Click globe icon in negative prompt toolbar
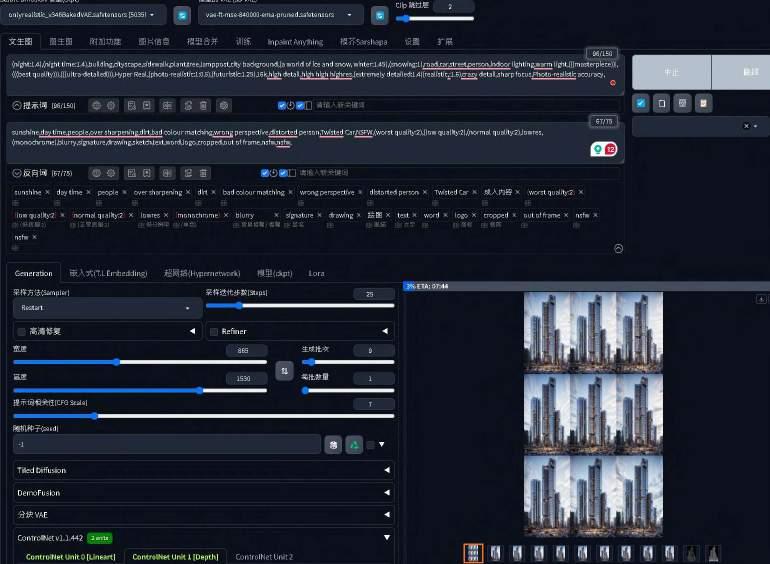The width and height of the screenshot is (770, 564). tap(96, 173)
